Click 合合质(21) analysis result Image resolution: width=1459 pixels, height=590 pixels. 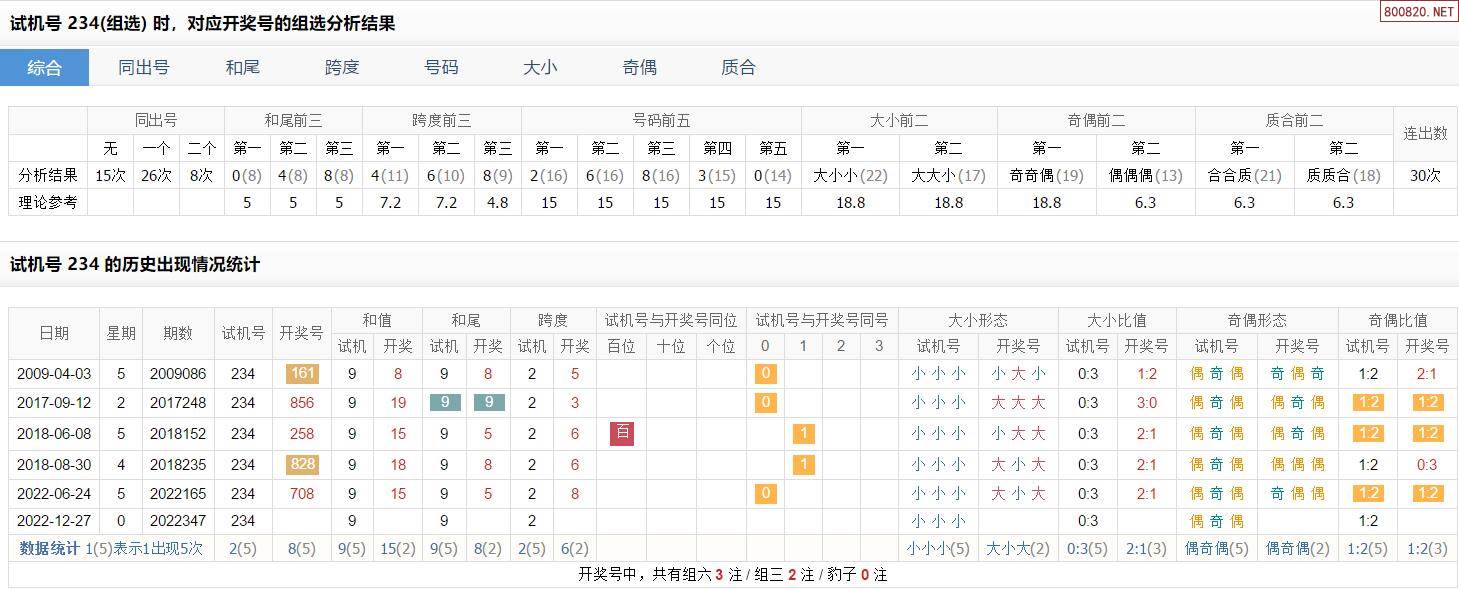(x=1244, y=175)
